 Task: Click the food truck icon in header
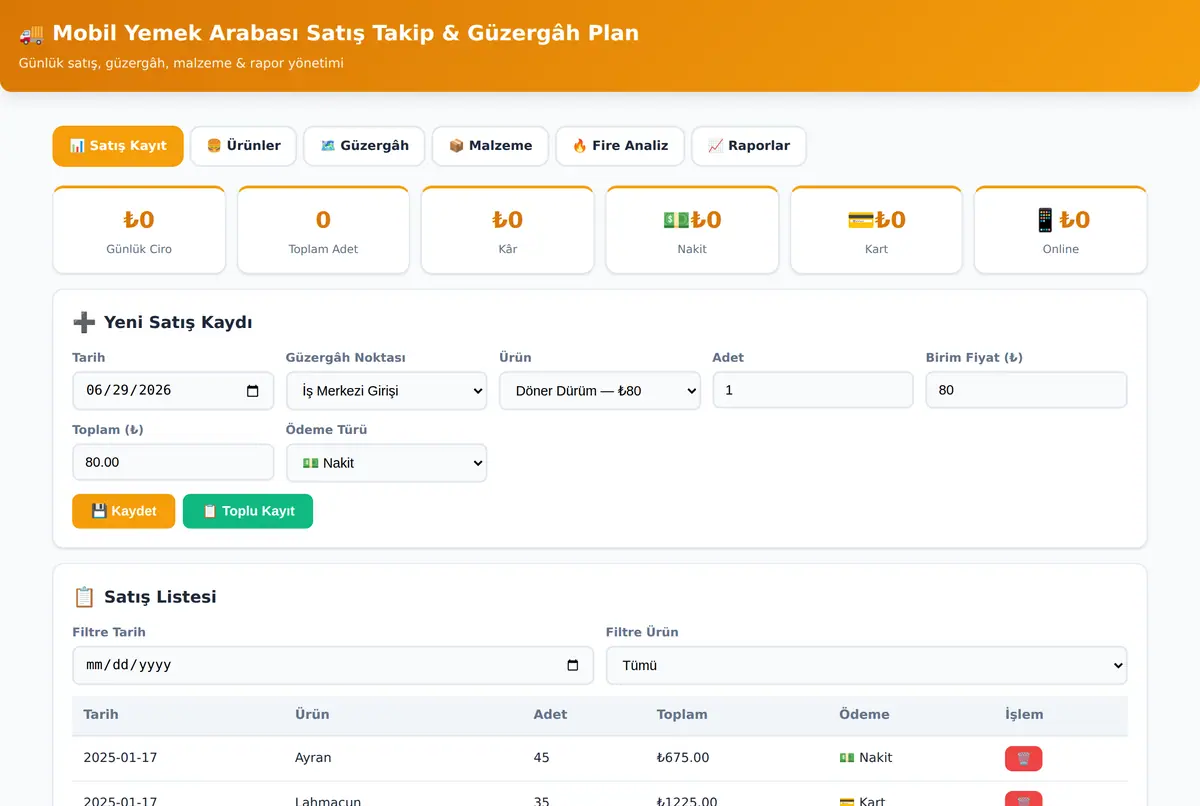tap(31, 34)
